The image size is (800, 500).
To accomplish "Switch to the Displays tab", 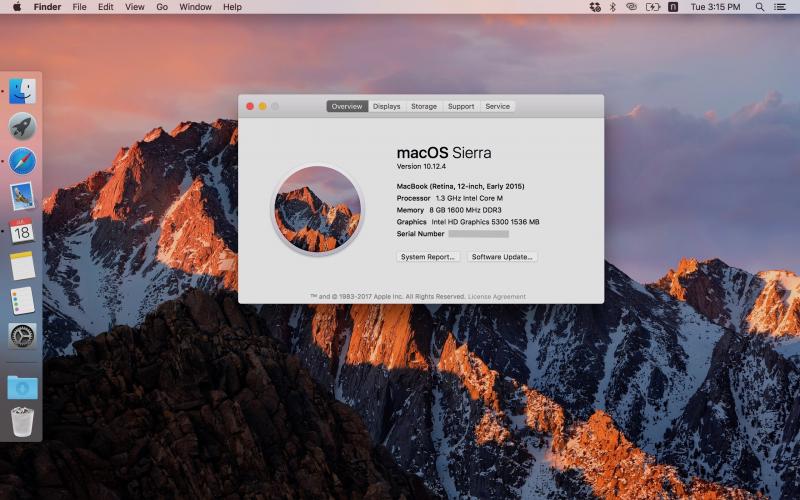I will [x=387, y=106].
